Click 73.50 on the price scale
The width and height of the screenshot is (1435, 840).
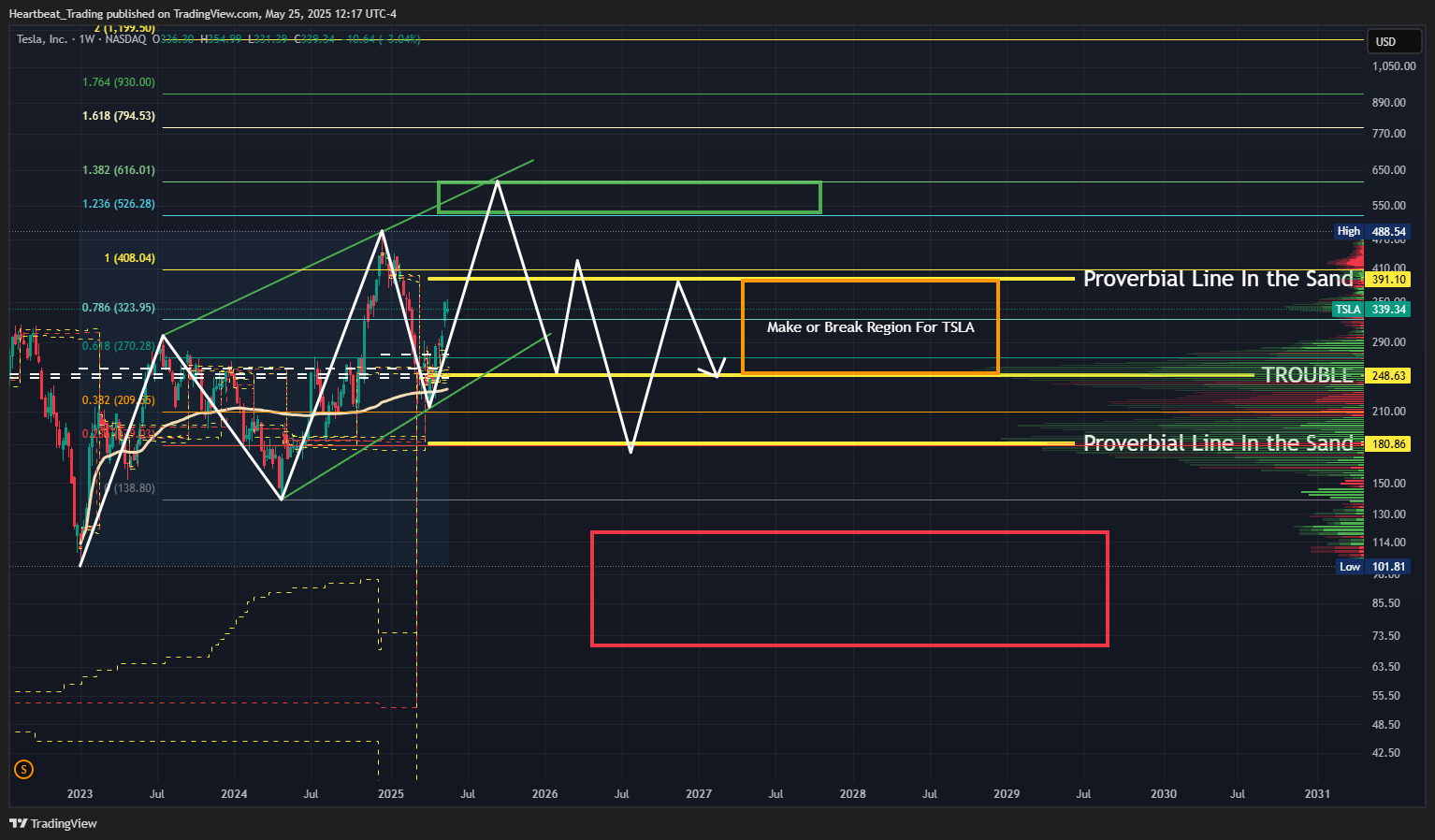click(x=1386, y=636)
